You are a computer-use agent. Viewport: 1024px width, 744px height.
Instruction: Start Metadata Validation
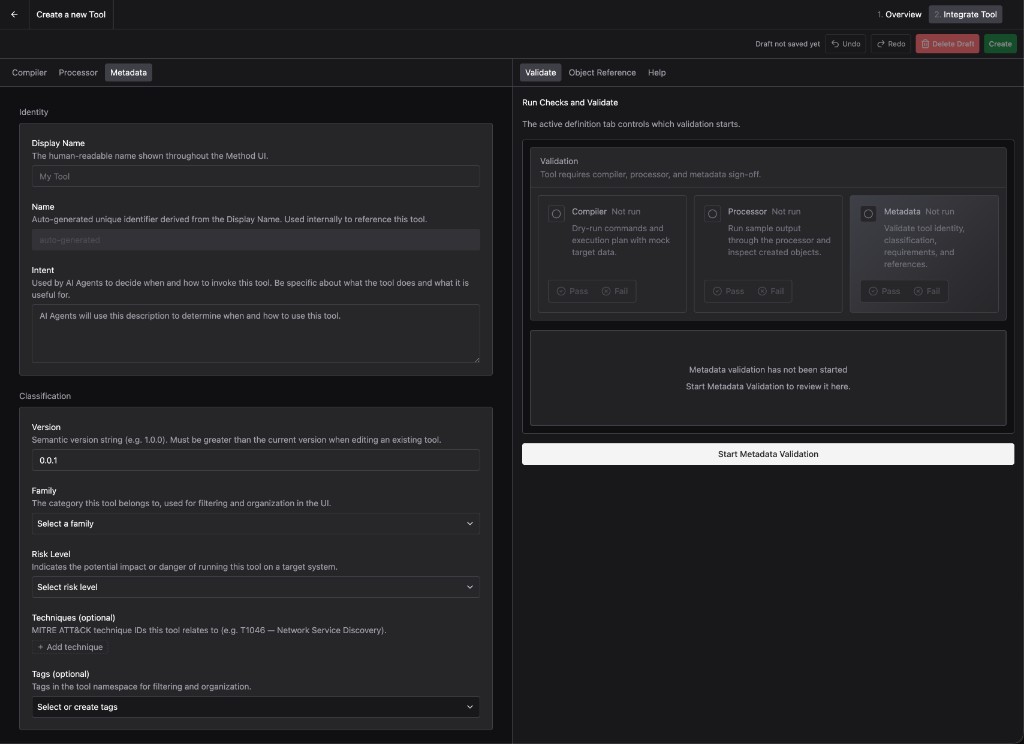point(767,454)
